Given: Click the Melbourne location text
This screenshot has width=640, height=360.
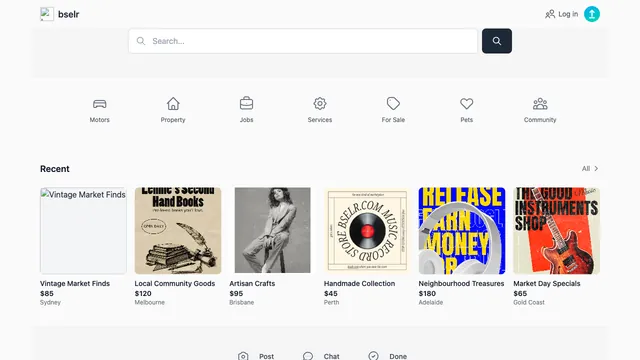Looking at the screenshot, I should [150, 302].
